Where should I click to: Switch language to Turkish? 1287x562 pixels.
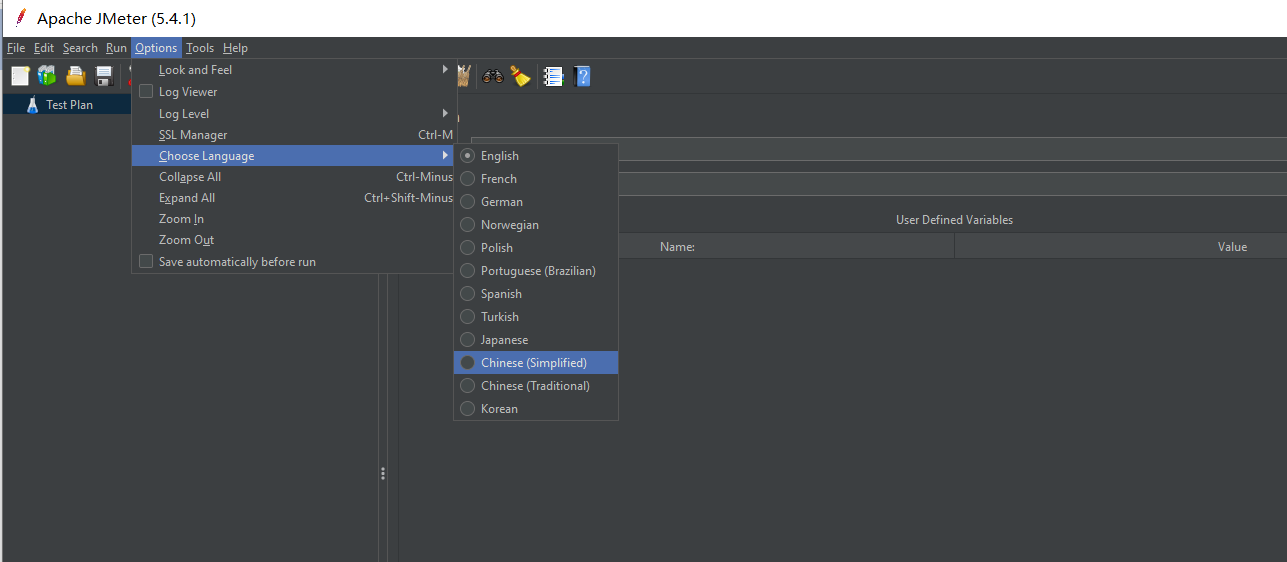pos(536,316)
